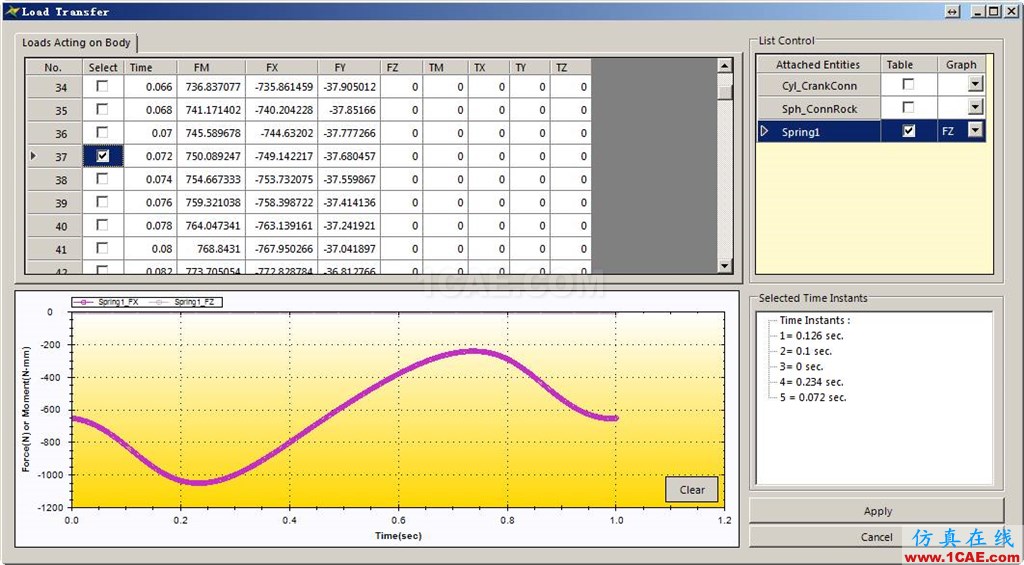Viewport: 1024px width, 565px height.
Task: Click the Load Transfer title bar app icon
Action: pos(11,10)
